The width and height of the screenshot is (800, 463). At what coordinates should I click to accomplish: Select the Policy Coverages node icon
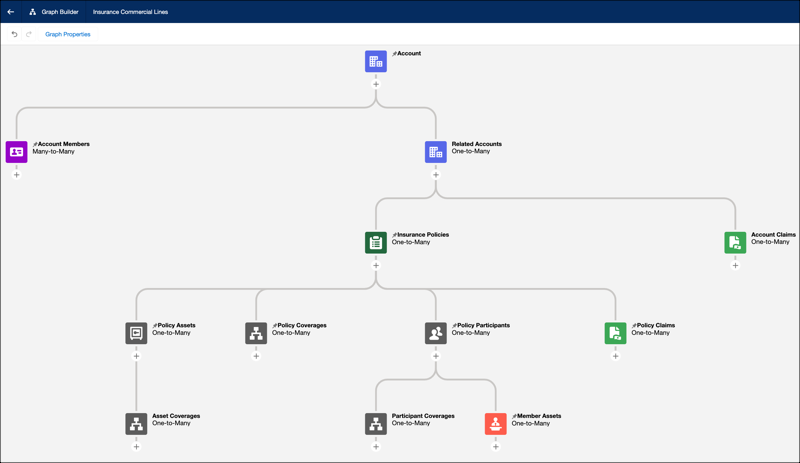[256, 333]
